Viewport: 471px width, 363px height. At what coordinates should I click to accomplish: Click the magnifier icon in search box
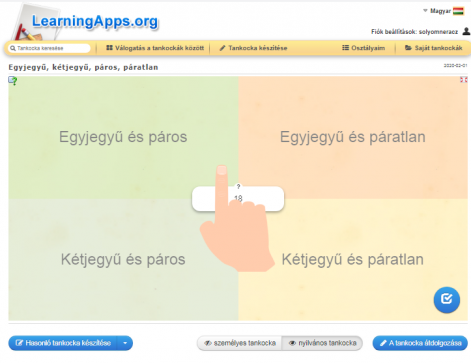tap(13, 48)
